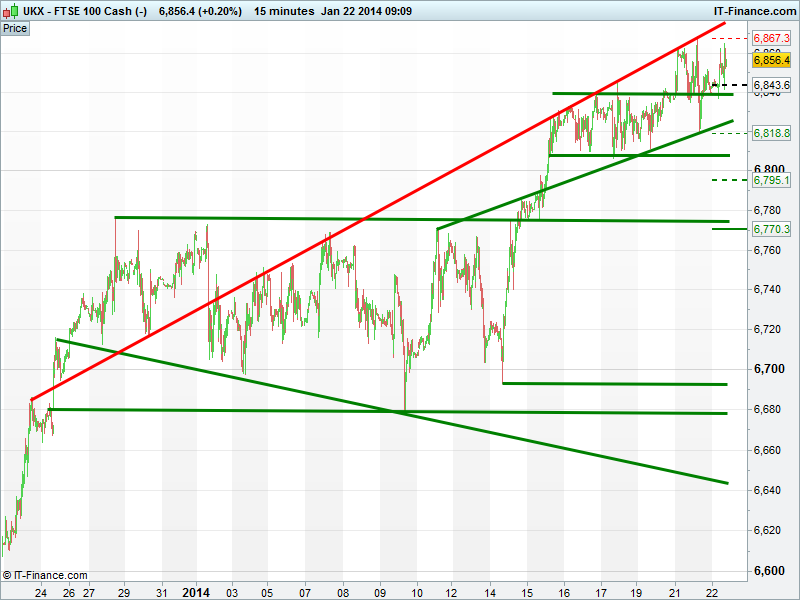The height and width of the screenshot is (600, 800).
Task: Click the 6,700 label on the price axis
Action: (x=768, y=369)
